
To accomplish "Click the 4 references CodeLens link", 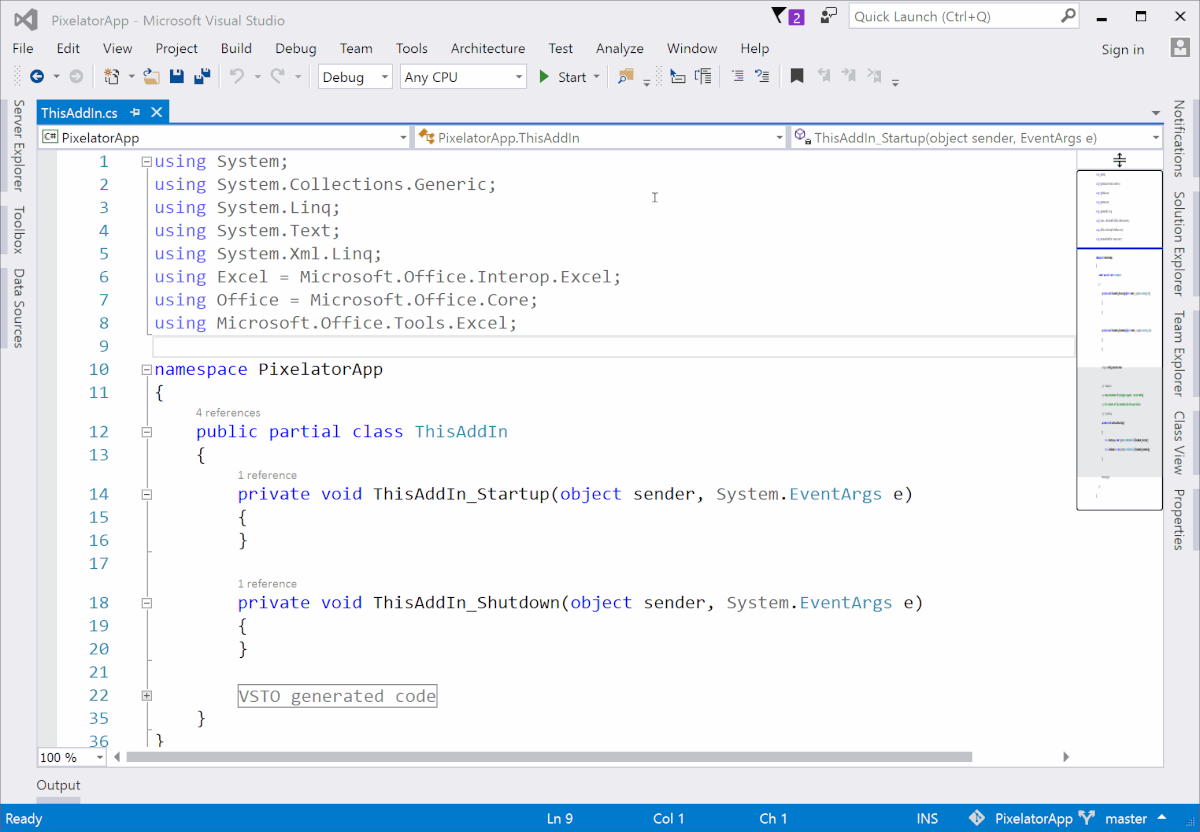I will point(228,412).
